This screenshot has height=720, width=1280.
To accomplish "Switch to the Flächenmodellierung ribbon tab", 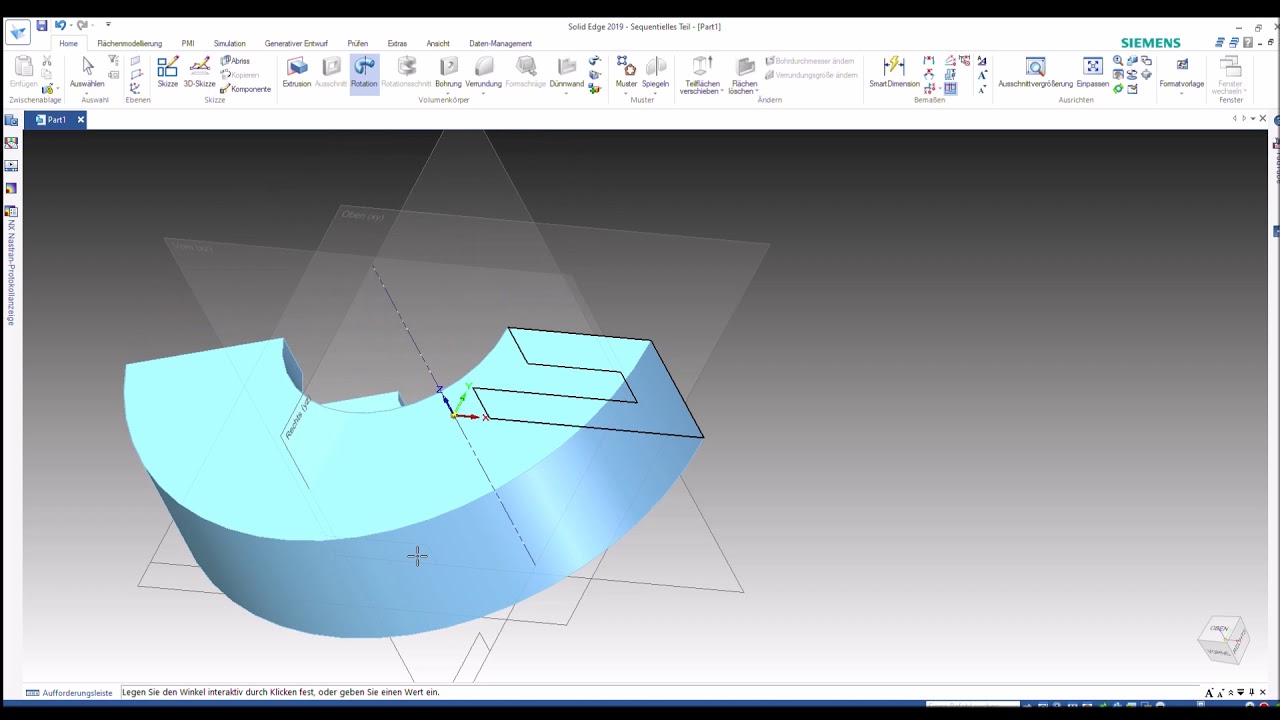I will (129, 44).
